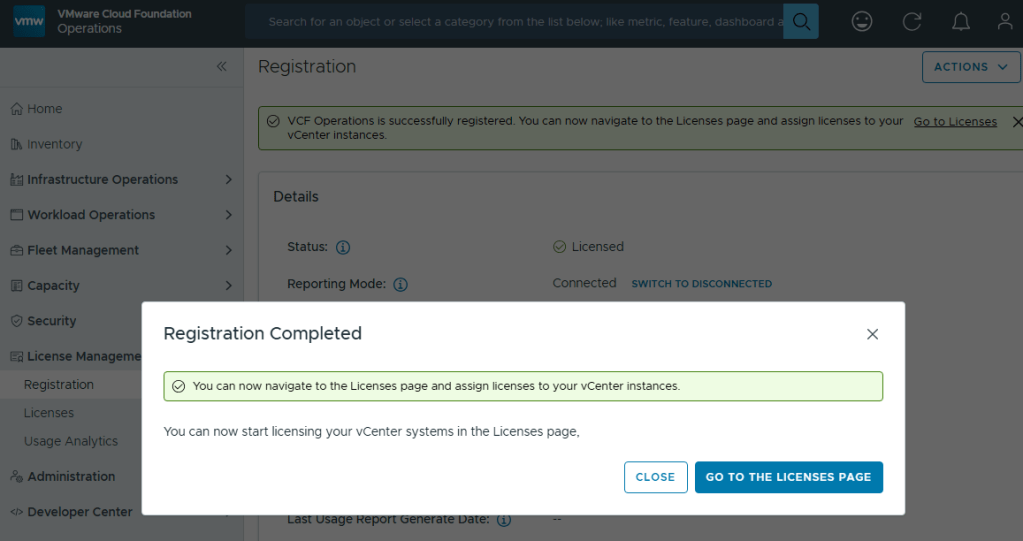
Task: Open the notifications bell
Action: pyautogui.click(x=960, y=21)
